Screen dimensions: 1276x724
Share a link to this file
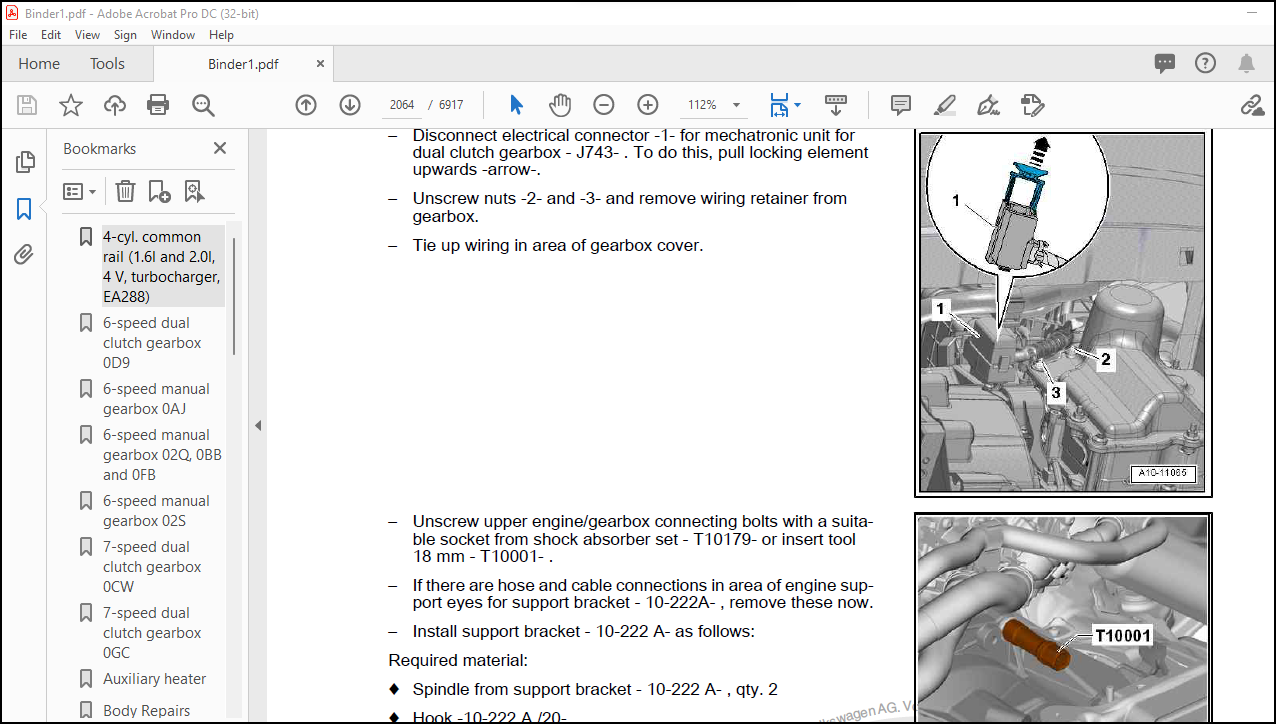[1251, 105]
